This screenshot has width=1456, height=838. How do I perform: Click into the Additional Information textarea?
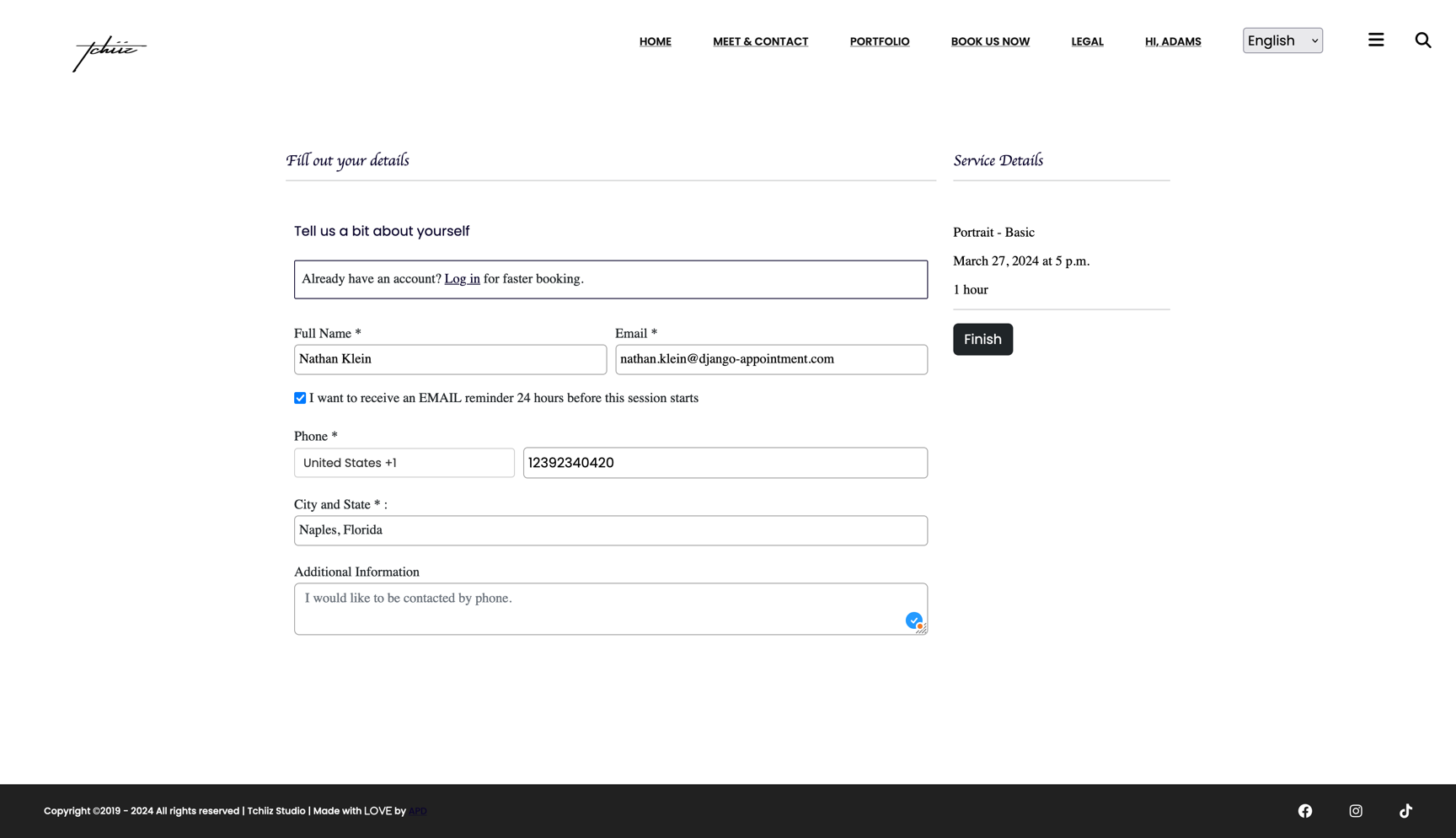tap(611, 609)
